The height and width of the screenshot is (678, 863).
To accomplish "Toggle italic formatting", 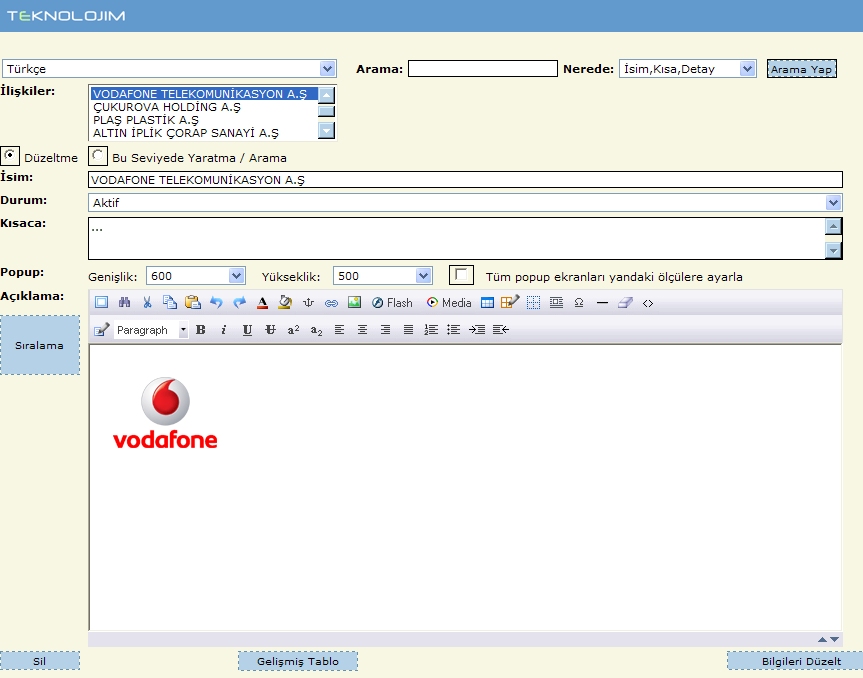I will pyautogui.click(x=223, y=330).
